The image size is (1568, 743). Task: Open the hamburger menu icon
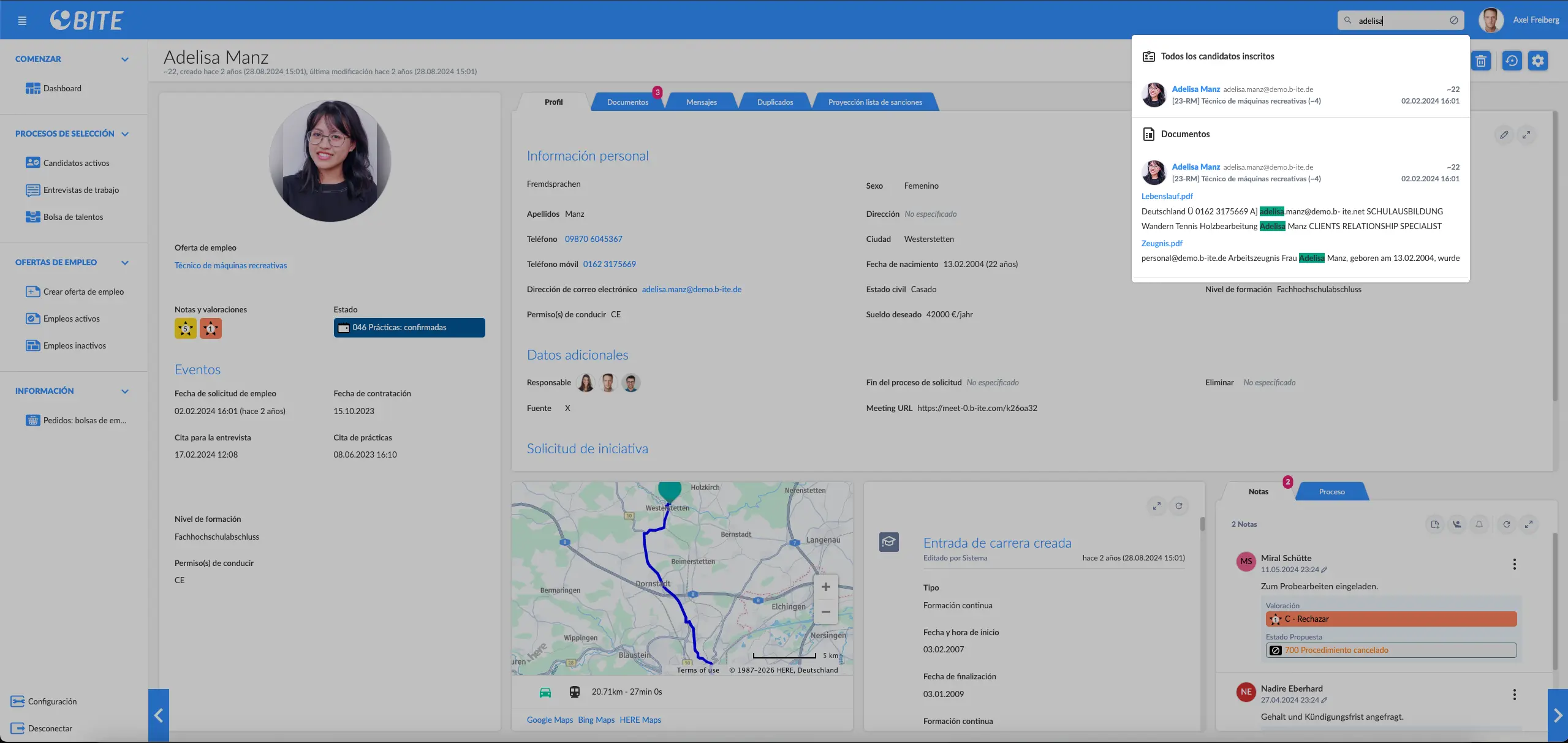click(x=23, y=21)
